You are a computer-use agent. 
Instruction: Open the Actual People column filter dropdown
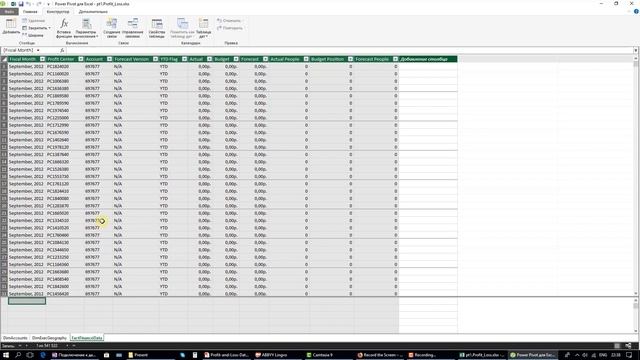tap(306, 59)
